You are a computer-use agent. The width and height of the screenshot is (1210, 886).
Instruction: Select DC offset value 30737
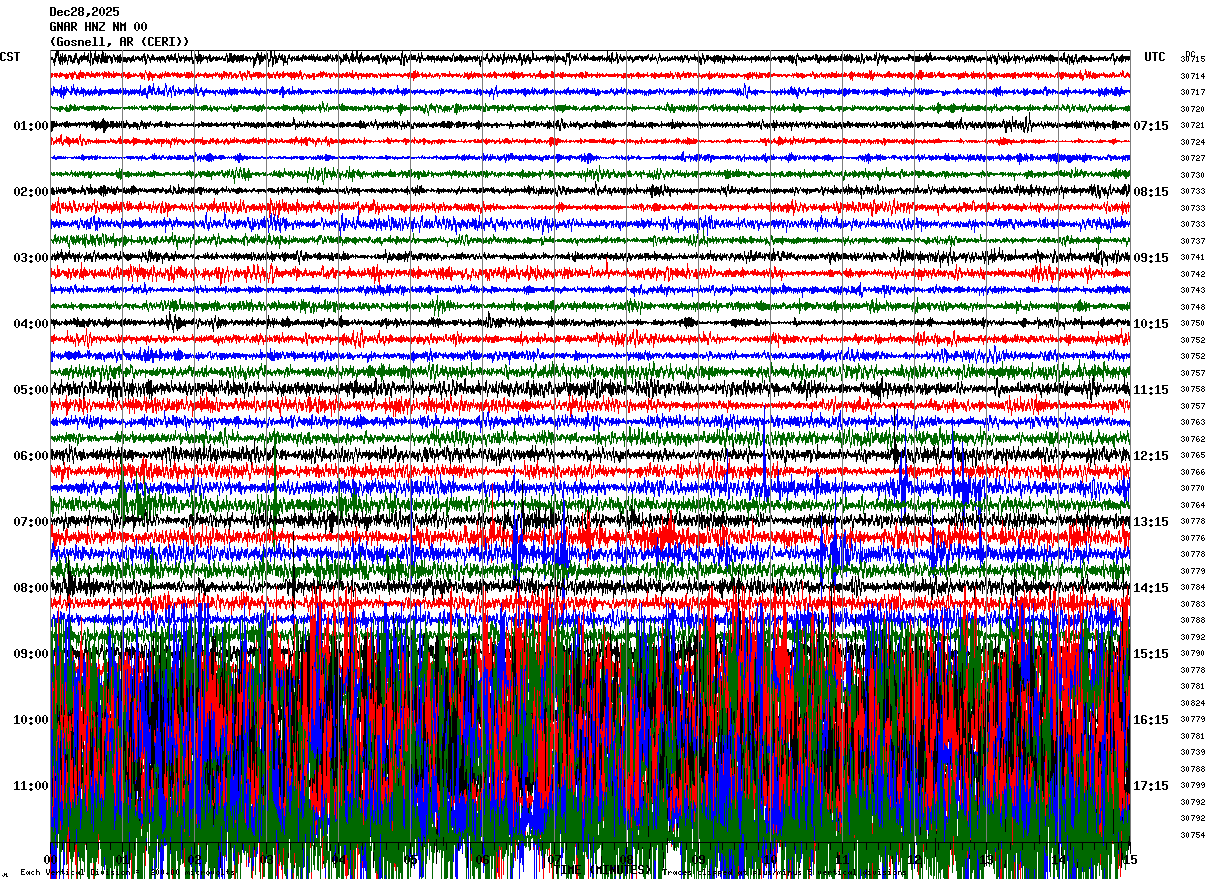pyautogui.click(x=1193, y=241)
